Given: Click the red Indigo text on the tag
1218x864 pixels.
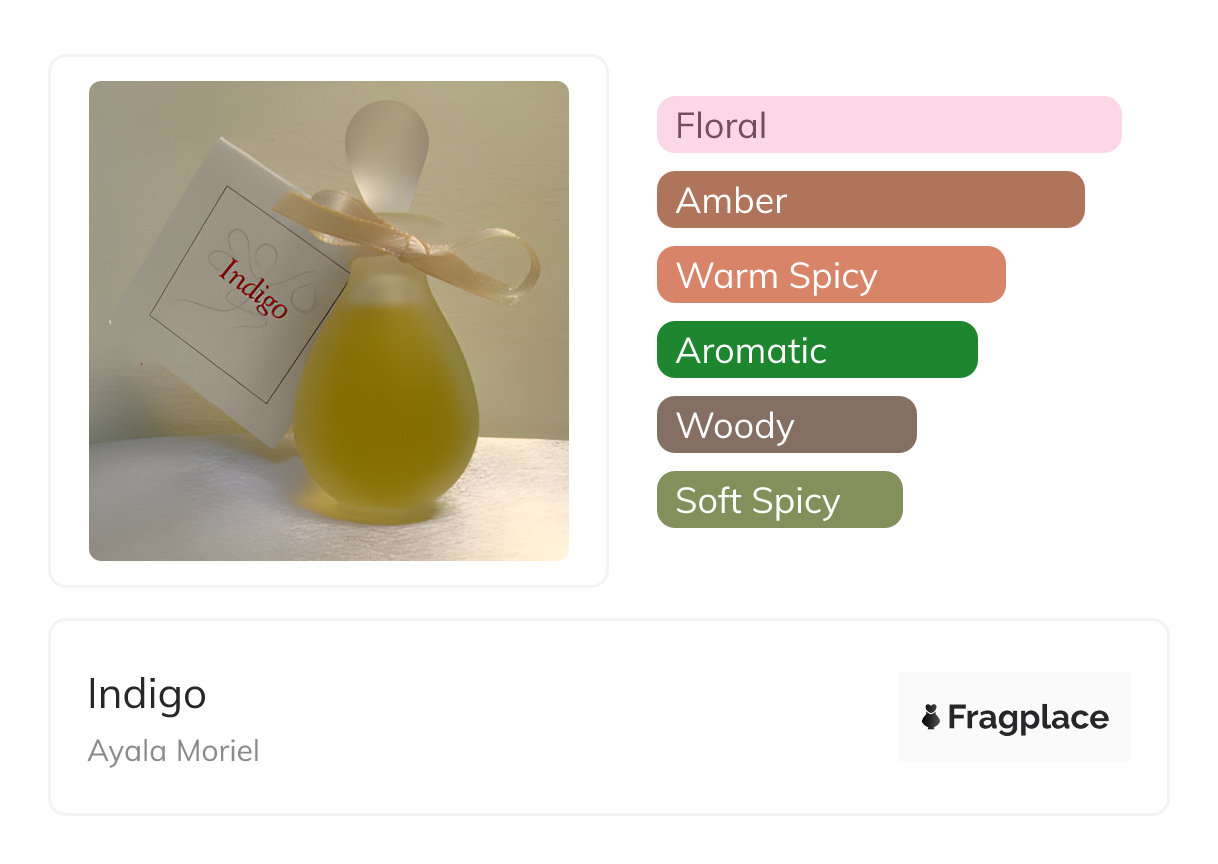Looking at the screenshot, I should 253,289.
